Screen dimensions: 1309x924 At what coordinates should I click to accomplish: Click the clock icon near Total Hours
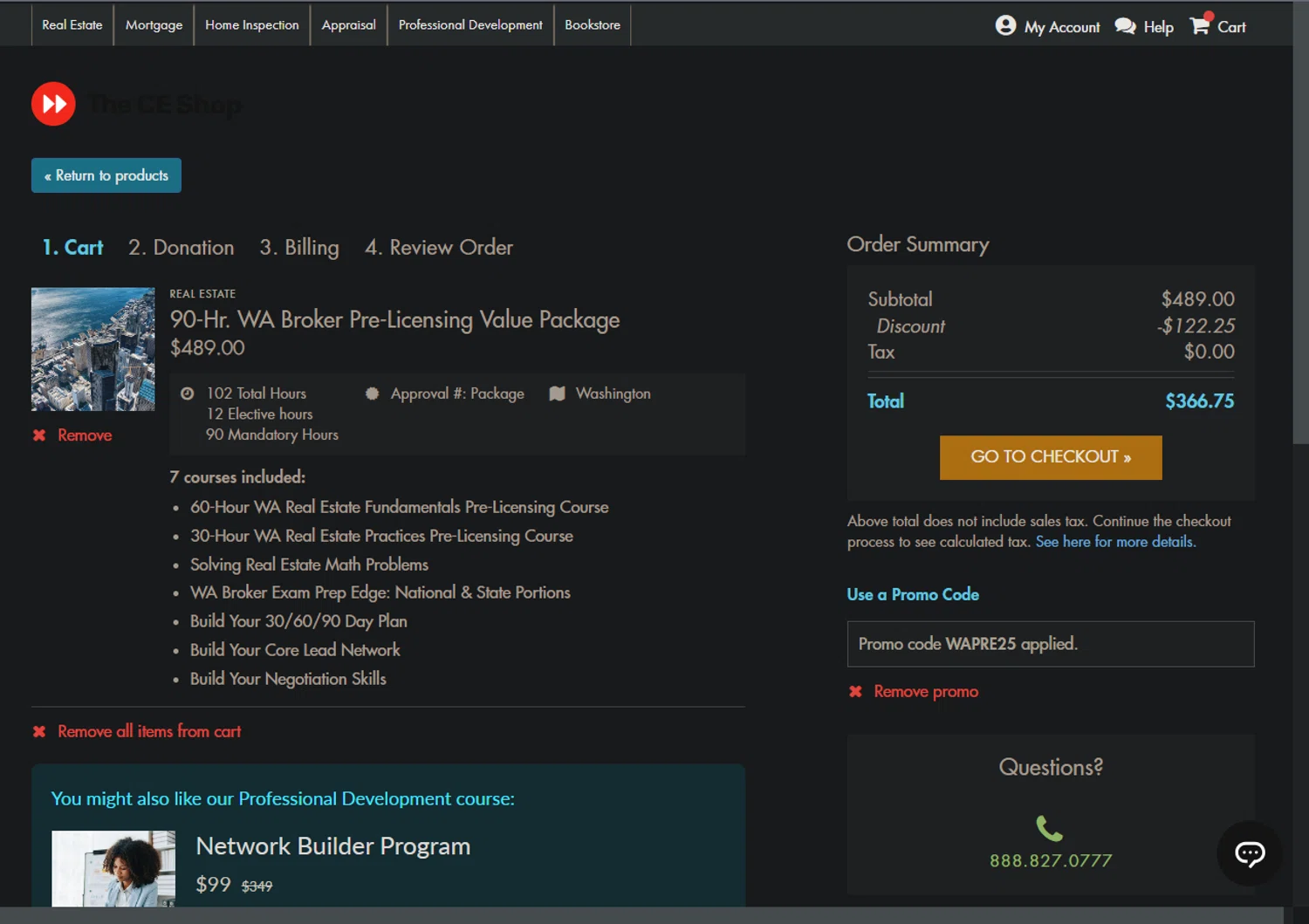(x=187, y=394)
